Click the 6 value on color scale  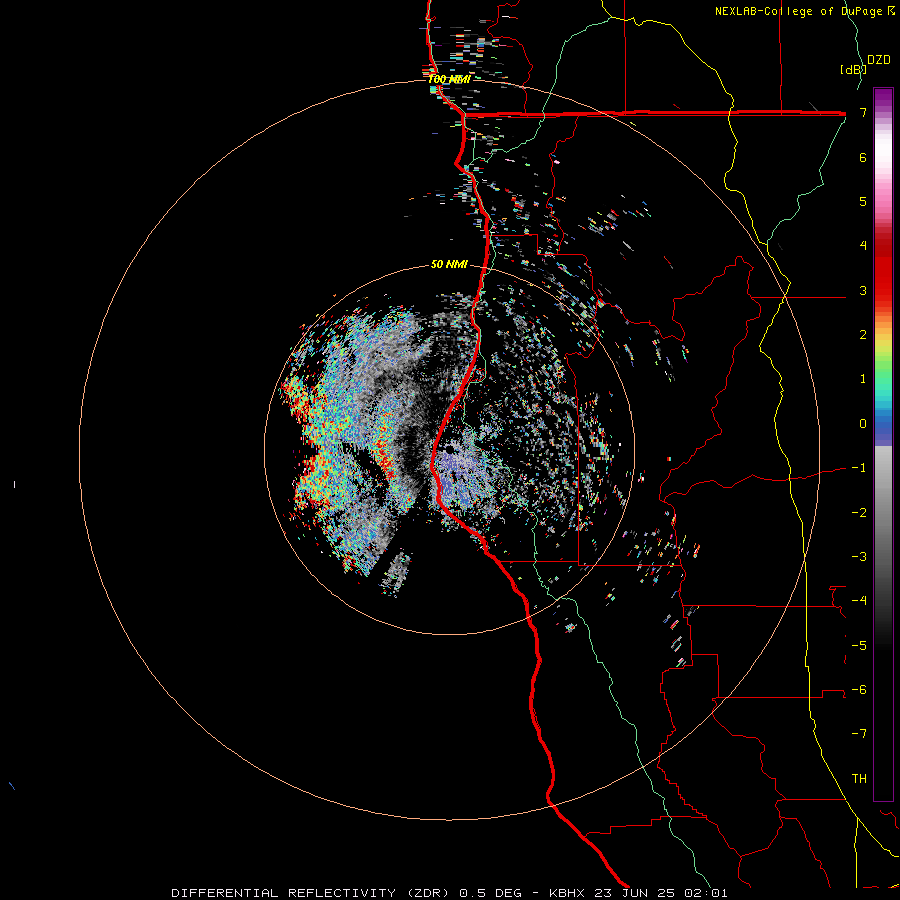(863, 157)
